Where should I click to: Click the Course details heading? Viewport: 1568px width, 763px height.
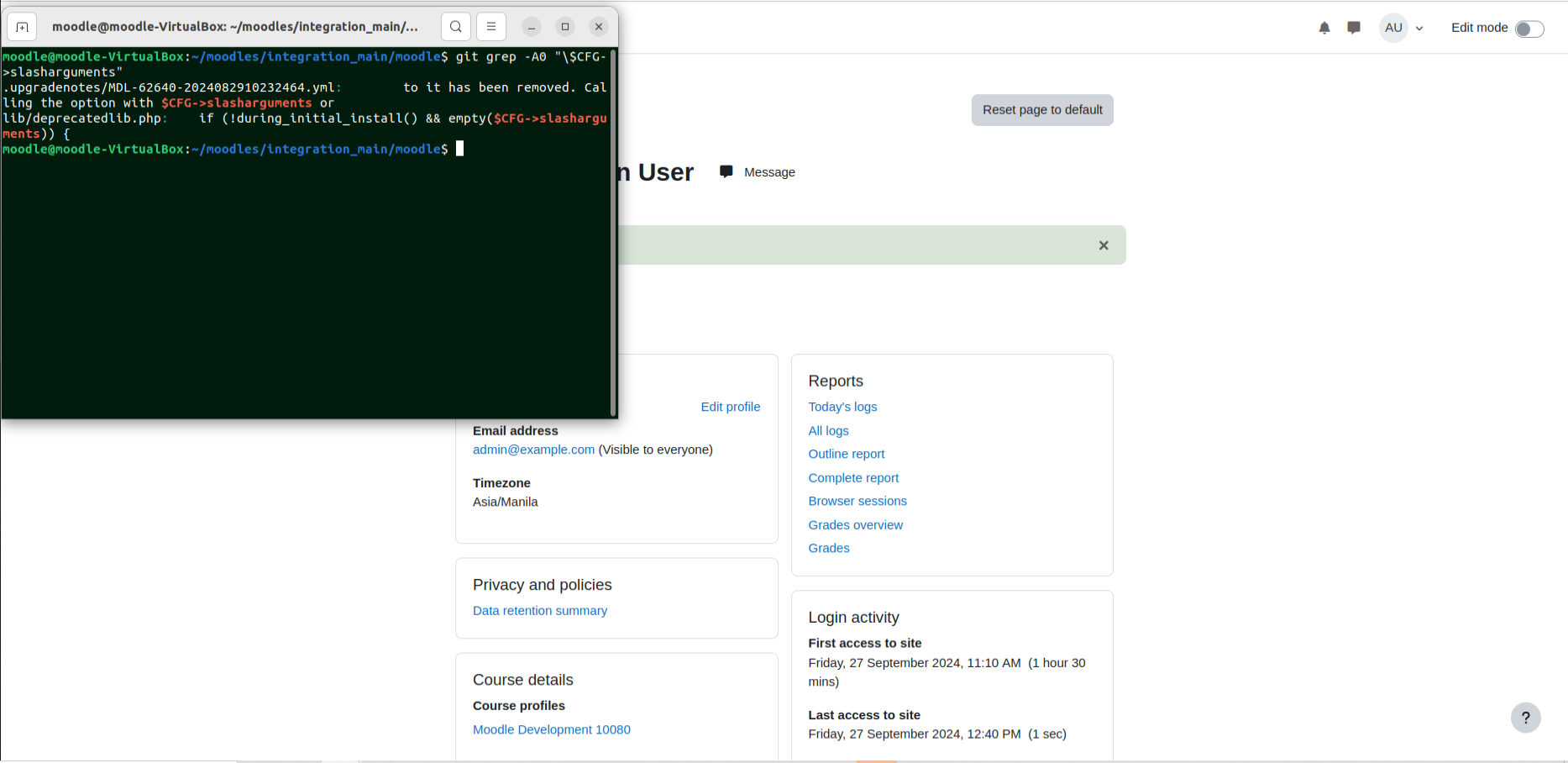coord(523,680)
